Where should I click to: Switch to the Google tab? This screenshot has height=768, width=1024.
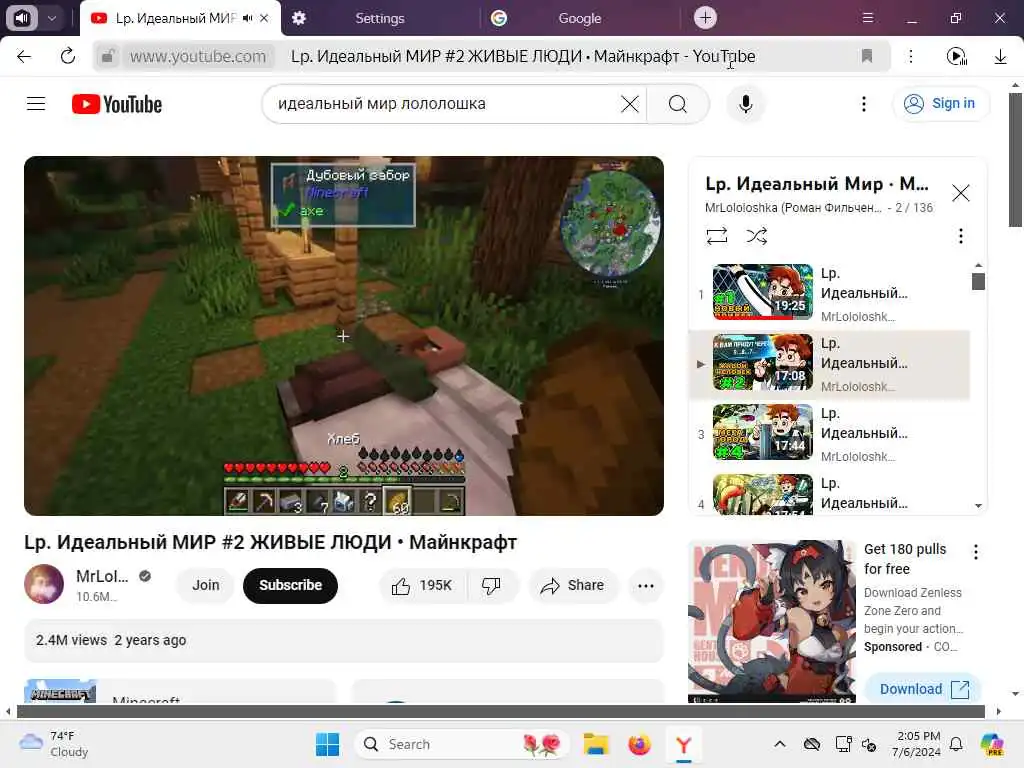click(x=579, y=18)
